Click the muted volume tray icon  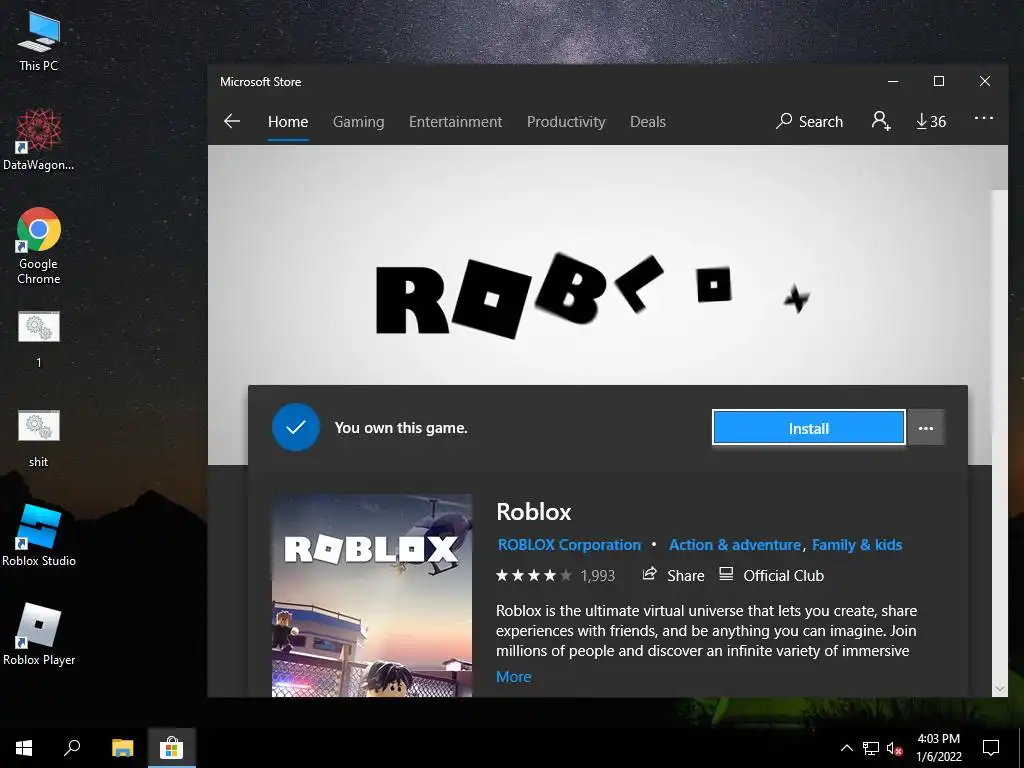point(894,748)
